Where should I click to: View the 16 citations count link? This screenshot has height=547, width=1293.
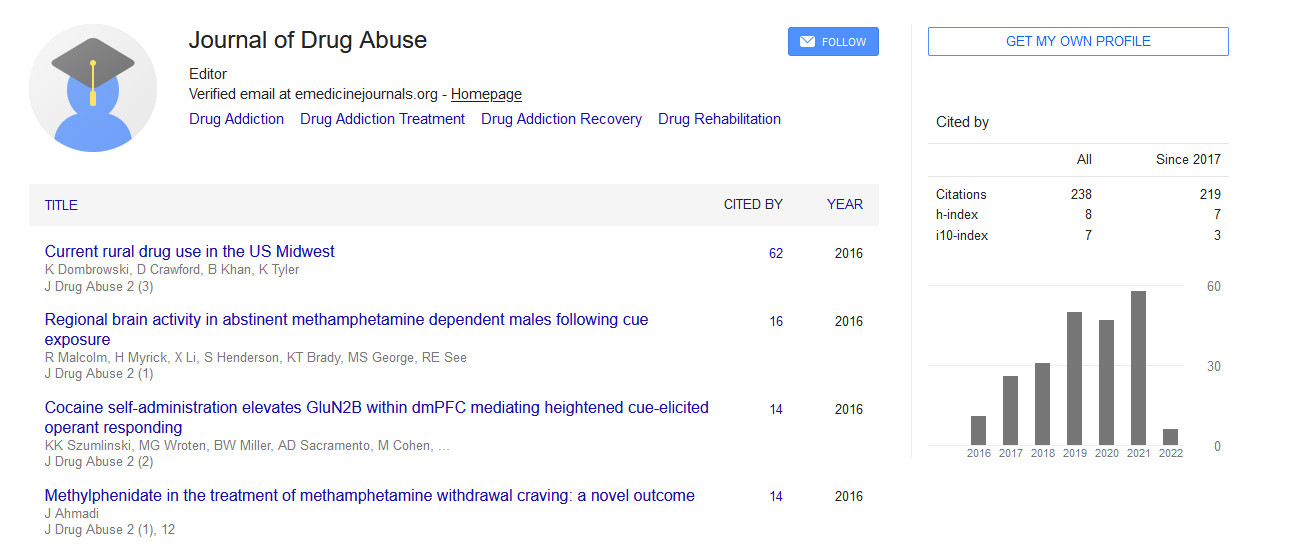point(776,322)
